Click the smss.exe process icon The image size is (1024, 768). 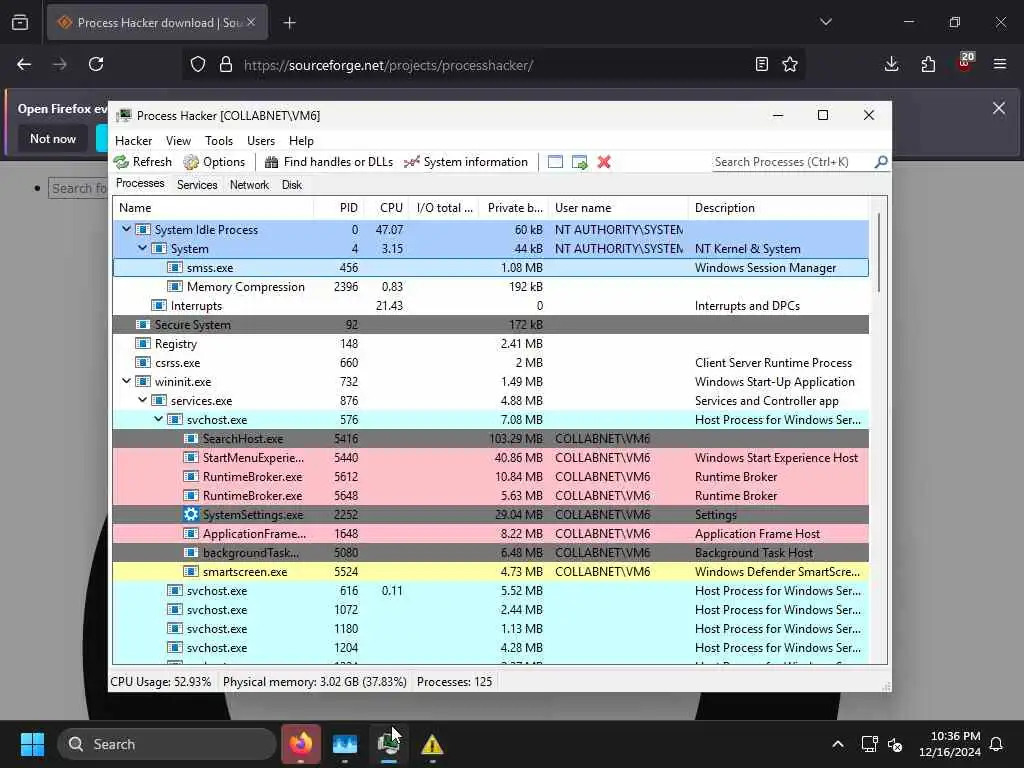174,268
